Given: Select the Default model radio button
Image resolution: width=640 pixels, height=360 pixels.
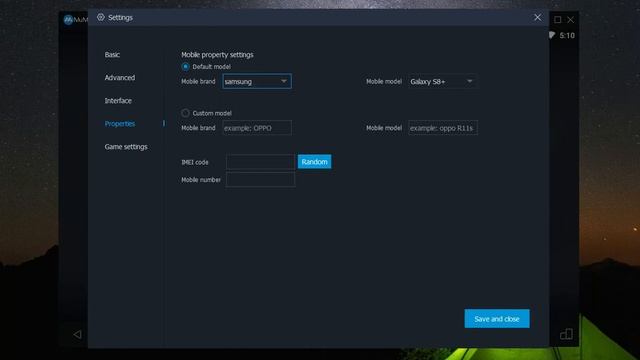Looking at the screenshot, I should (x=185, y=67).
